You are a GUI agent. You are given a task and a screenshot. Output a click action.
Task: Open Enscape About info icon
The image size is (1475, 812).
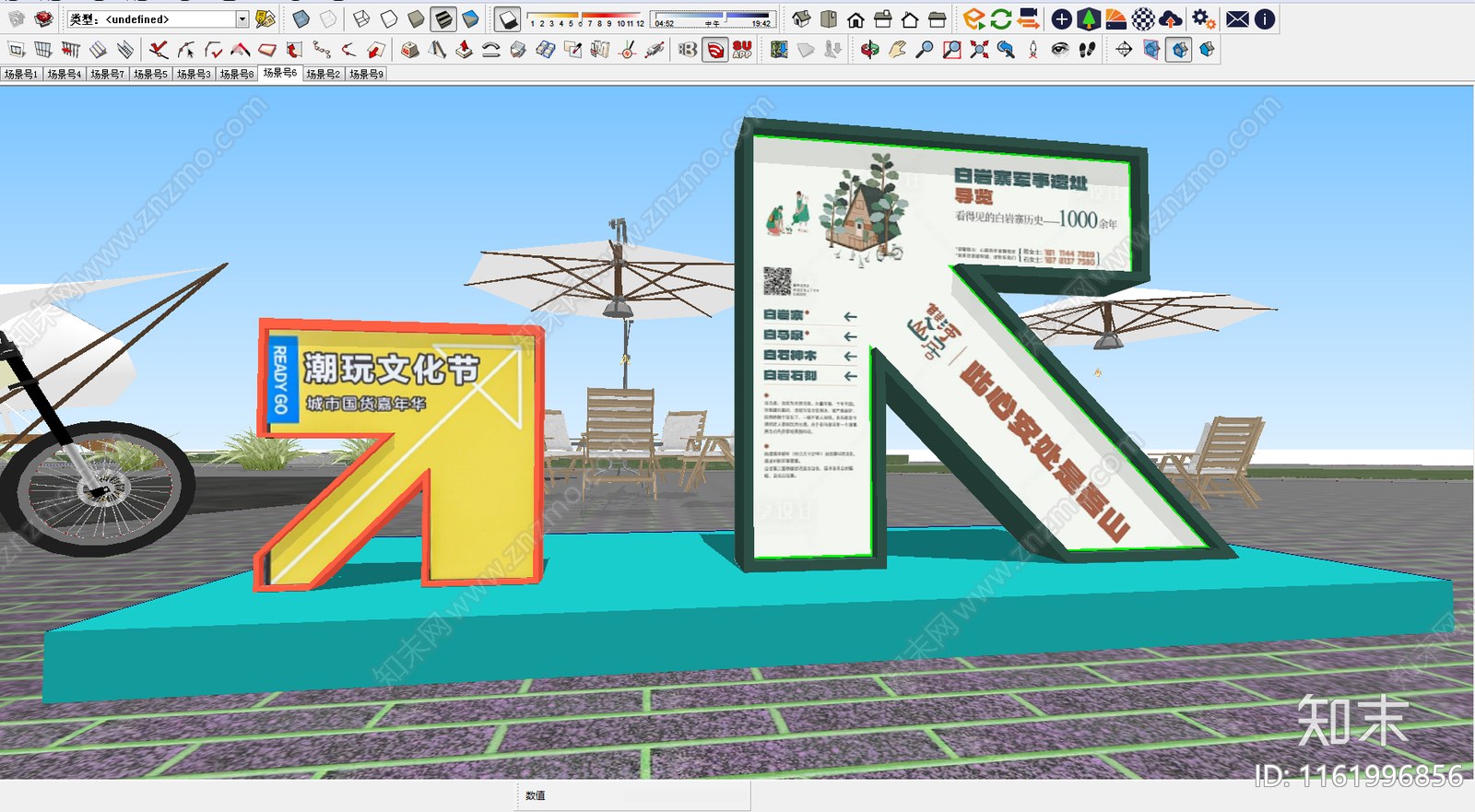click(1265, 18)
